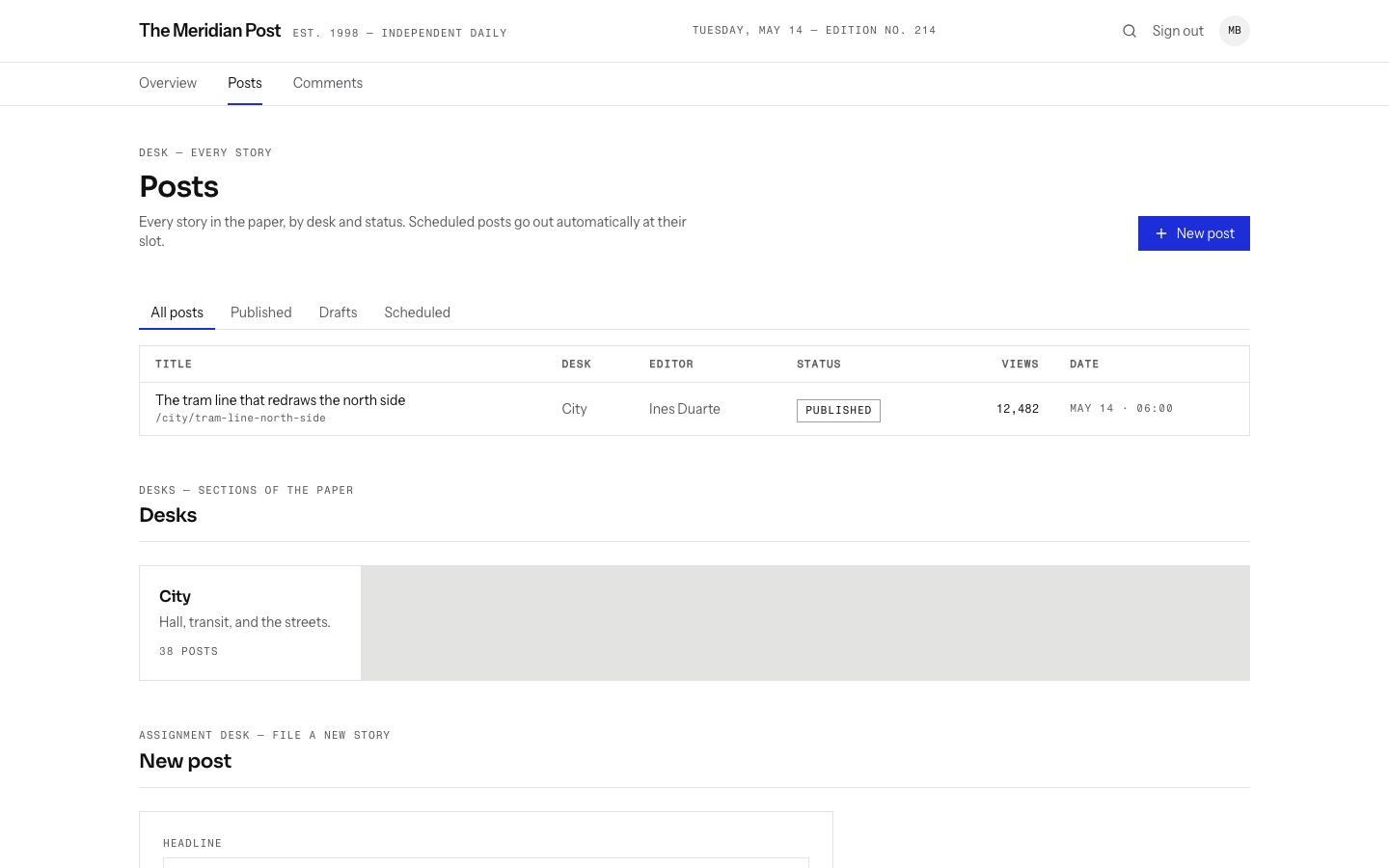
Task: Select the Posts navigation tab
Action: click(x=245, y=83)
